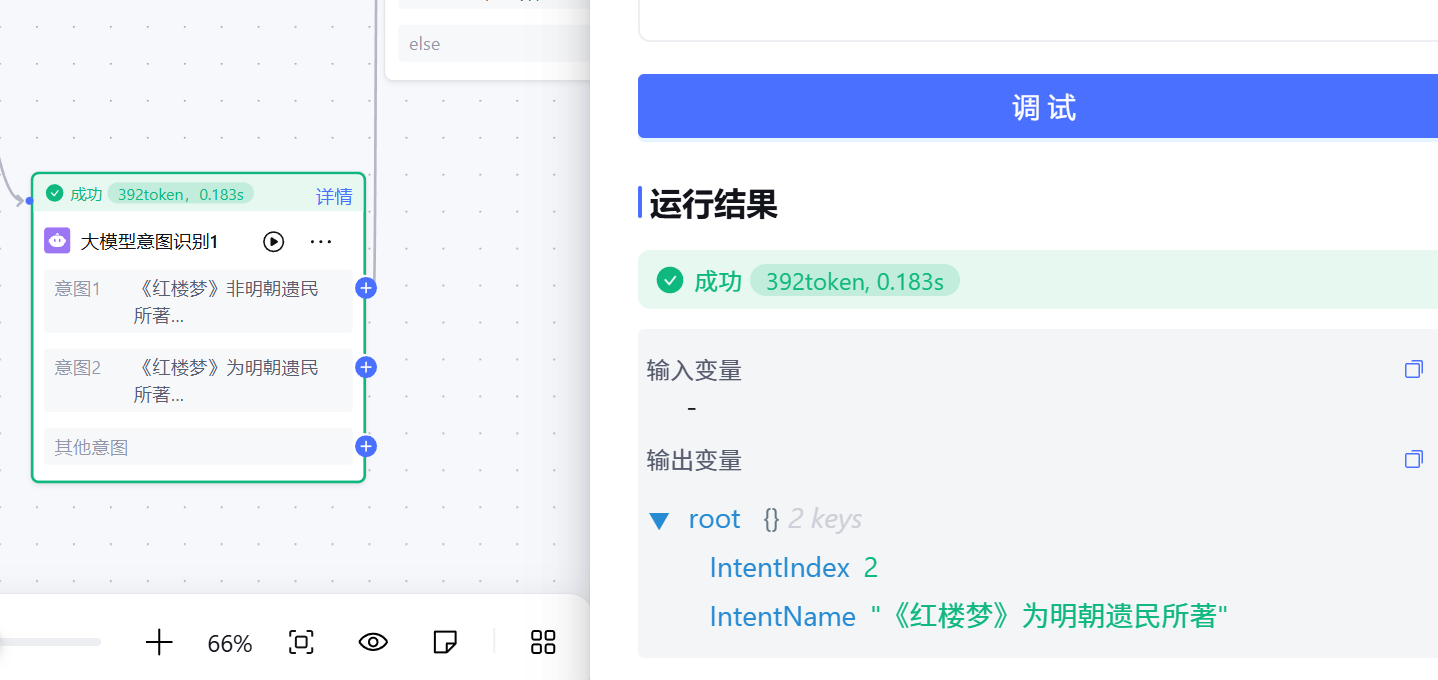Select the 意图1 row 《红楼梦》非明朝遗民所著
The width and height of the screenshot is (1438, 680).
pyautogui.click(x=199, y=301)
